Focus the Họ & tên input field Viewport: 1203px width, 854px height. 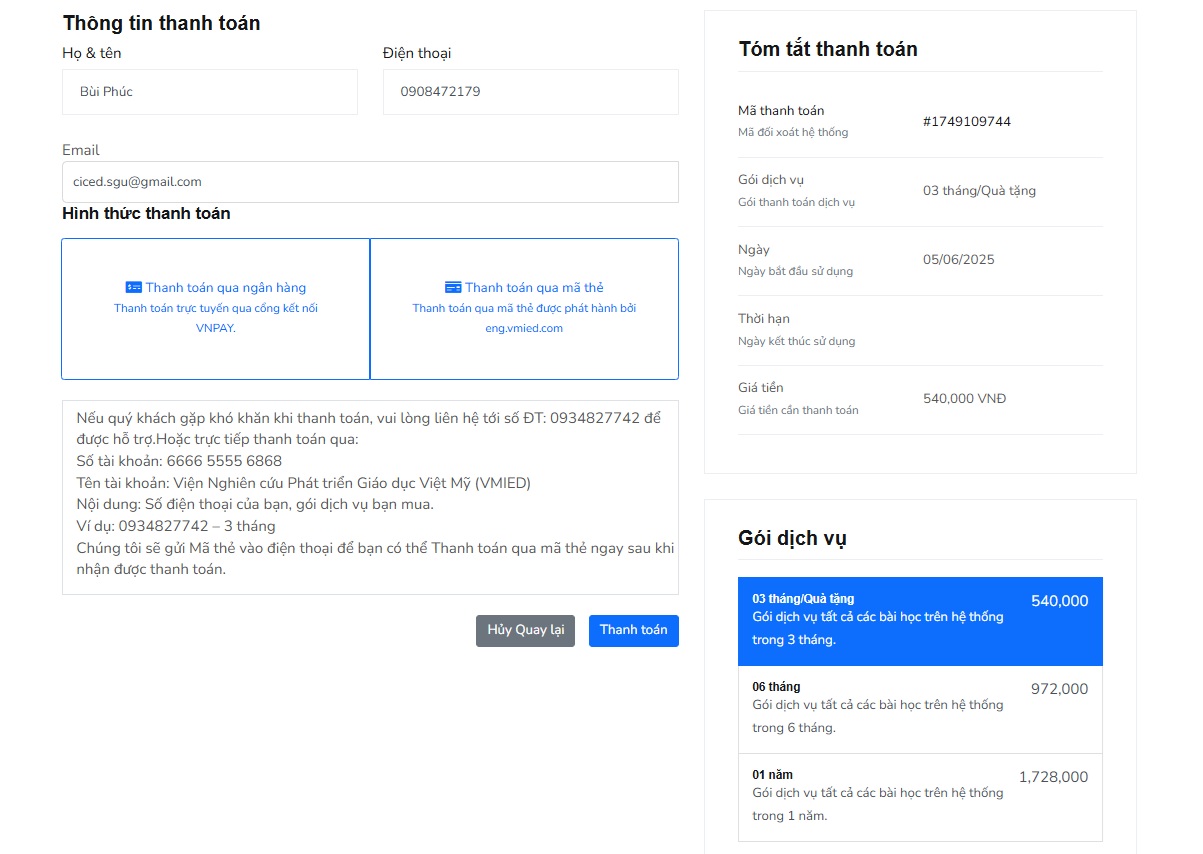click(210, 92)
